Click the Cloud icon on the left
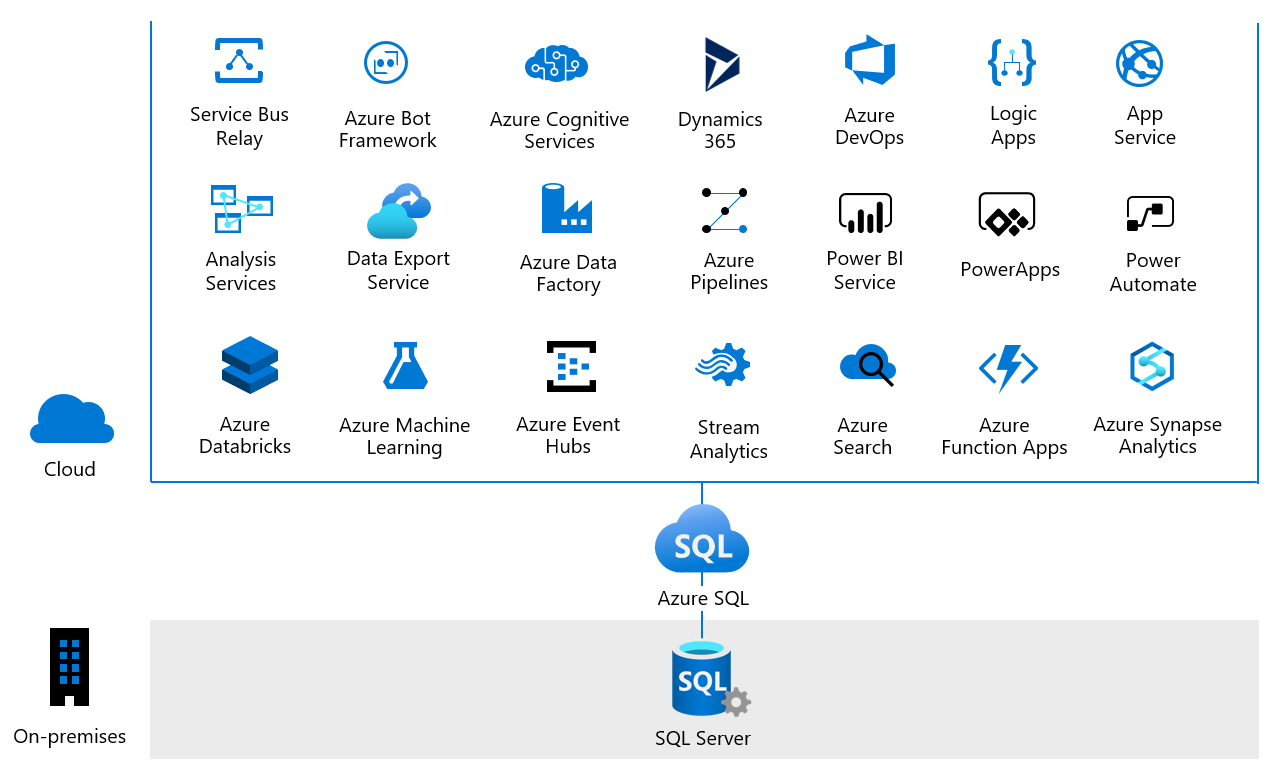This screenshot has height=781, width=1286. click(x=72, y=419)
